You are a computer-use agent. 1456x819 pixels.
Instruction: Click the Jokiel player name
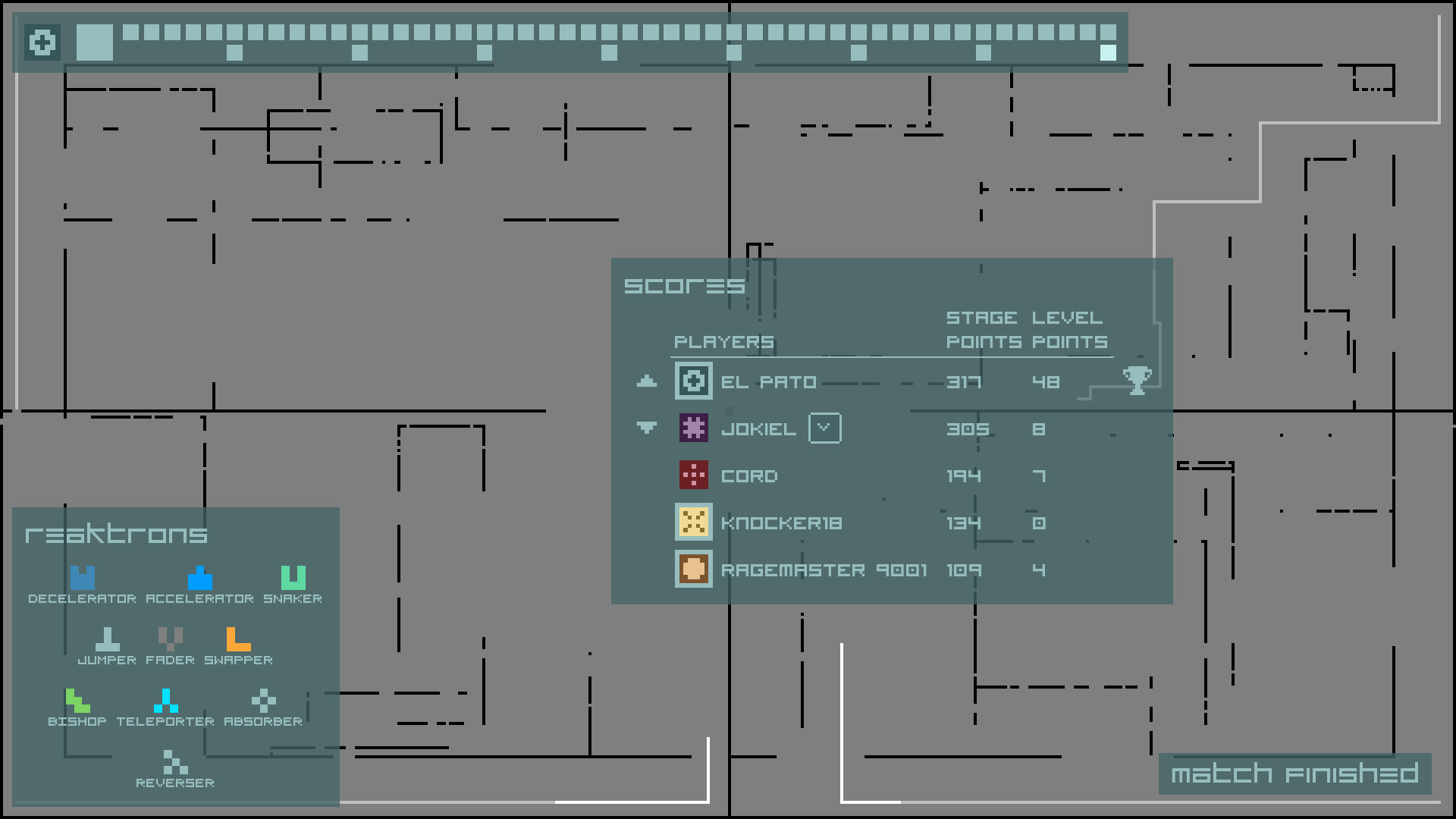pyautogui.click(x=758, y=429)
